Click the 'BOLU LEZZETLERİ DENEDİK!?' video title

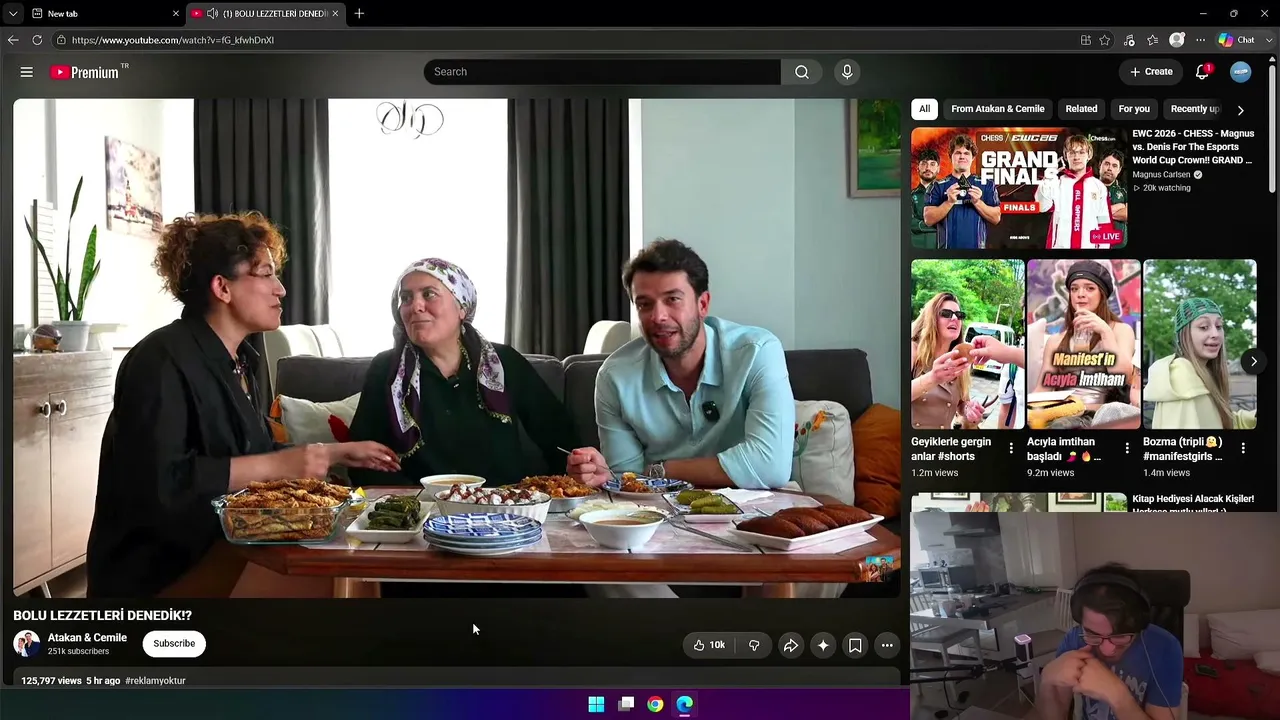point(102,616)
